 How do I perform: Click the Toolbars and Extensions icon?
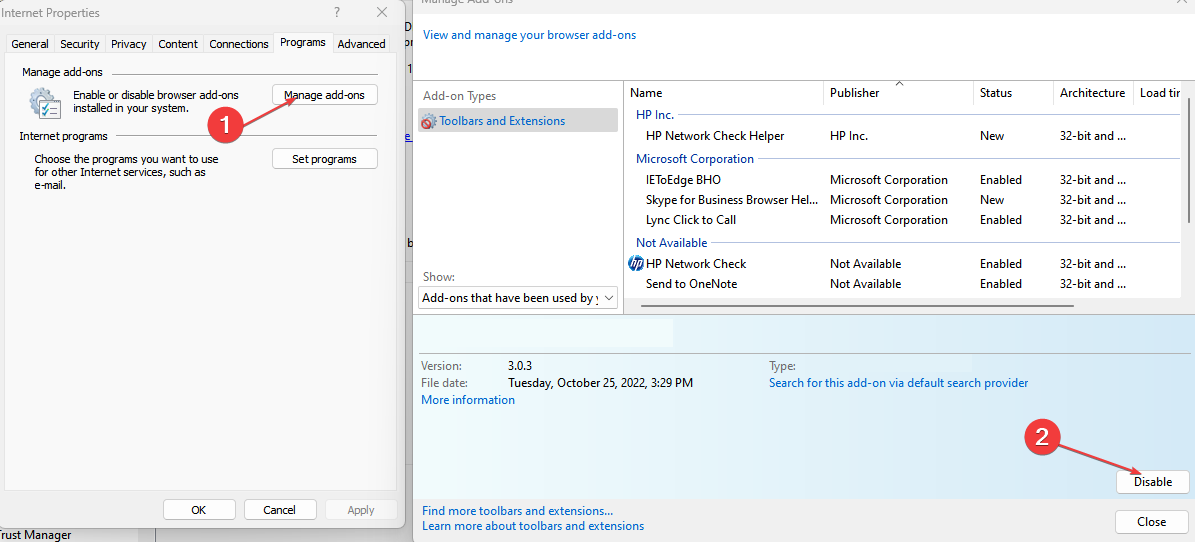(x=429, y=121)
